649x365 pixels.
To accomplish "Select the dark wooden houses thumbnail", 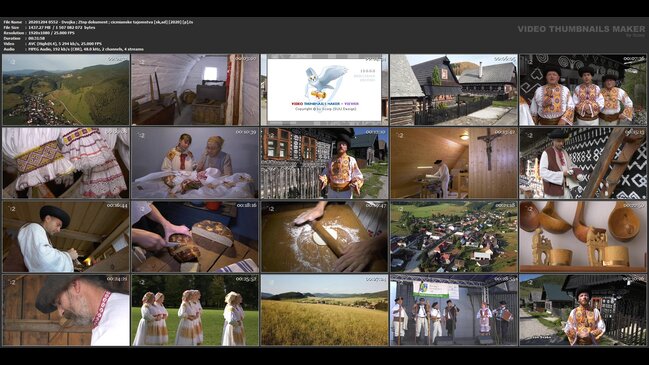I will click(454, 90).
